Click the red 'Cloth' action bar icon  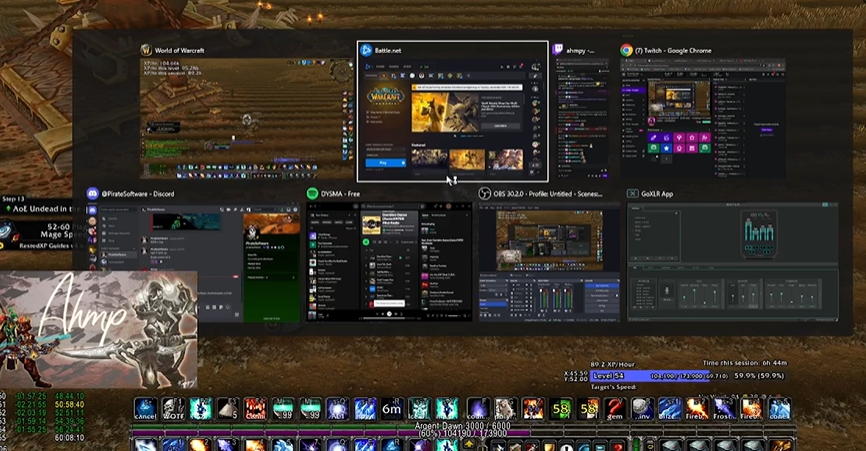(x=255, y=408)
